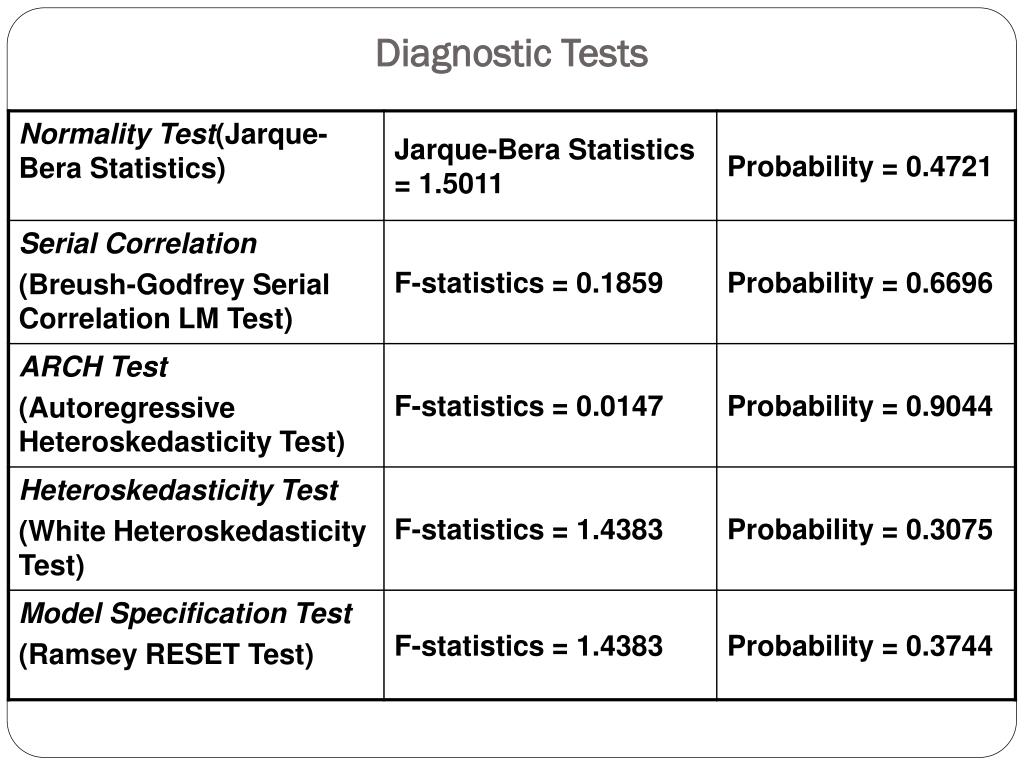Image resolution: width=1024 pixels, height=768 pixels.
Task: Click the ARCH Test heading
Action: [x=94, y=366]
